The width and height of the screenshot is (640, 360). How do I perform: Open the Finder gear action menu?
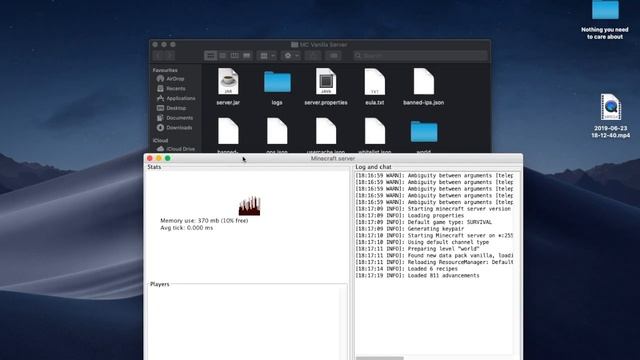(291, 56)
